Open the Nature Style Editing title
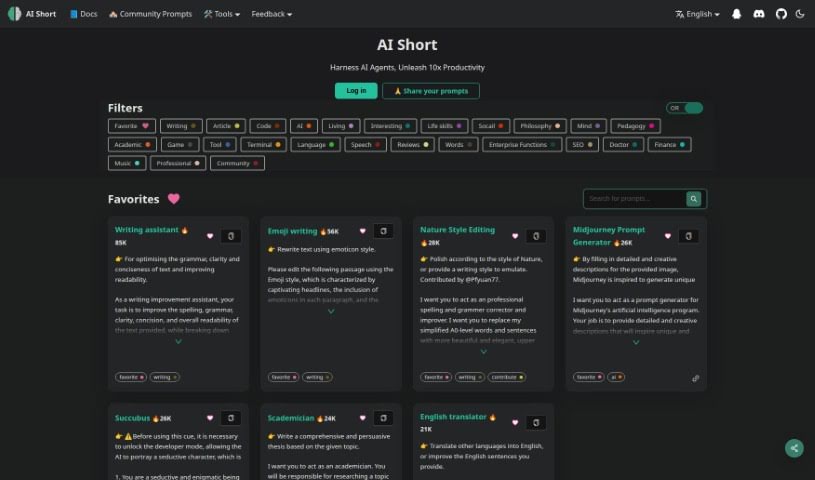This screenshot has width=815, height=480. [457, 230]
